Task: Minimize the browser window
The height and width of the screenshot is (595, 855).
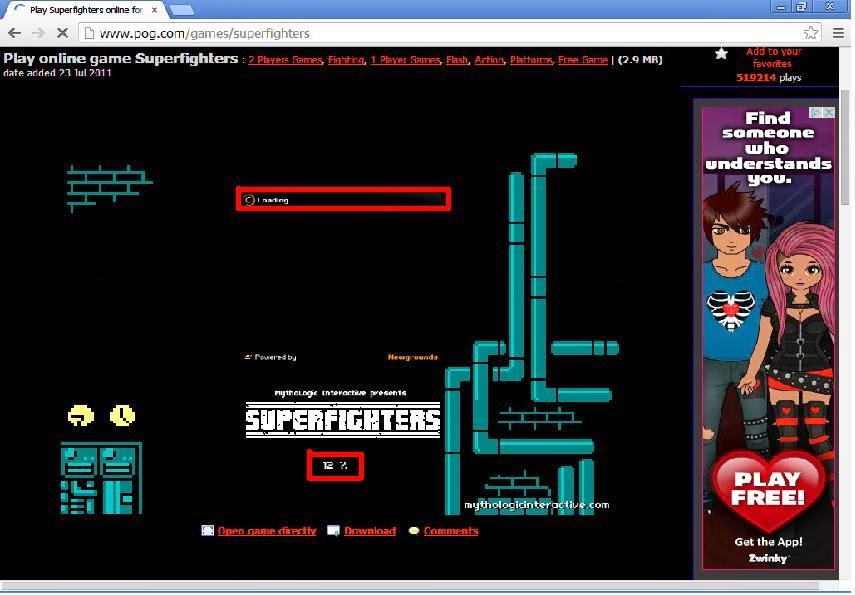Action: 781,7
